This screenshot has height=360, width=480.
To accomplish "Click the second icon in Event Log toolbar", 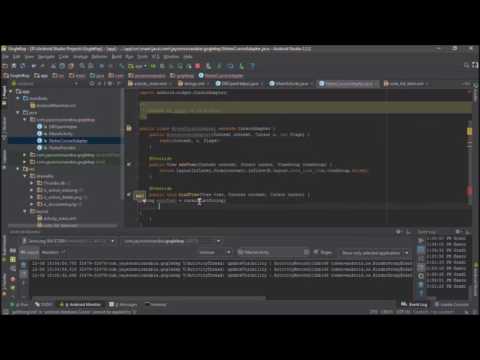I will (421, 249).
